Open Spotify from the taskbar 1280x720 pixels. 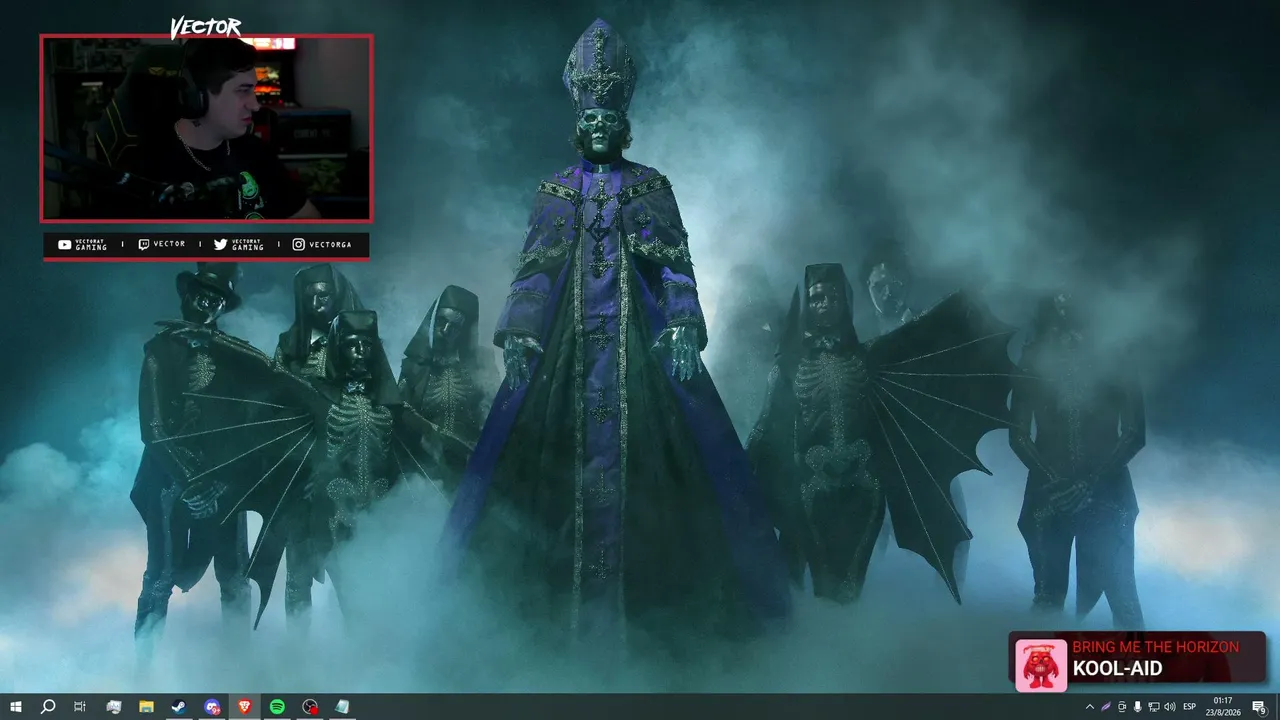[278, 707]
